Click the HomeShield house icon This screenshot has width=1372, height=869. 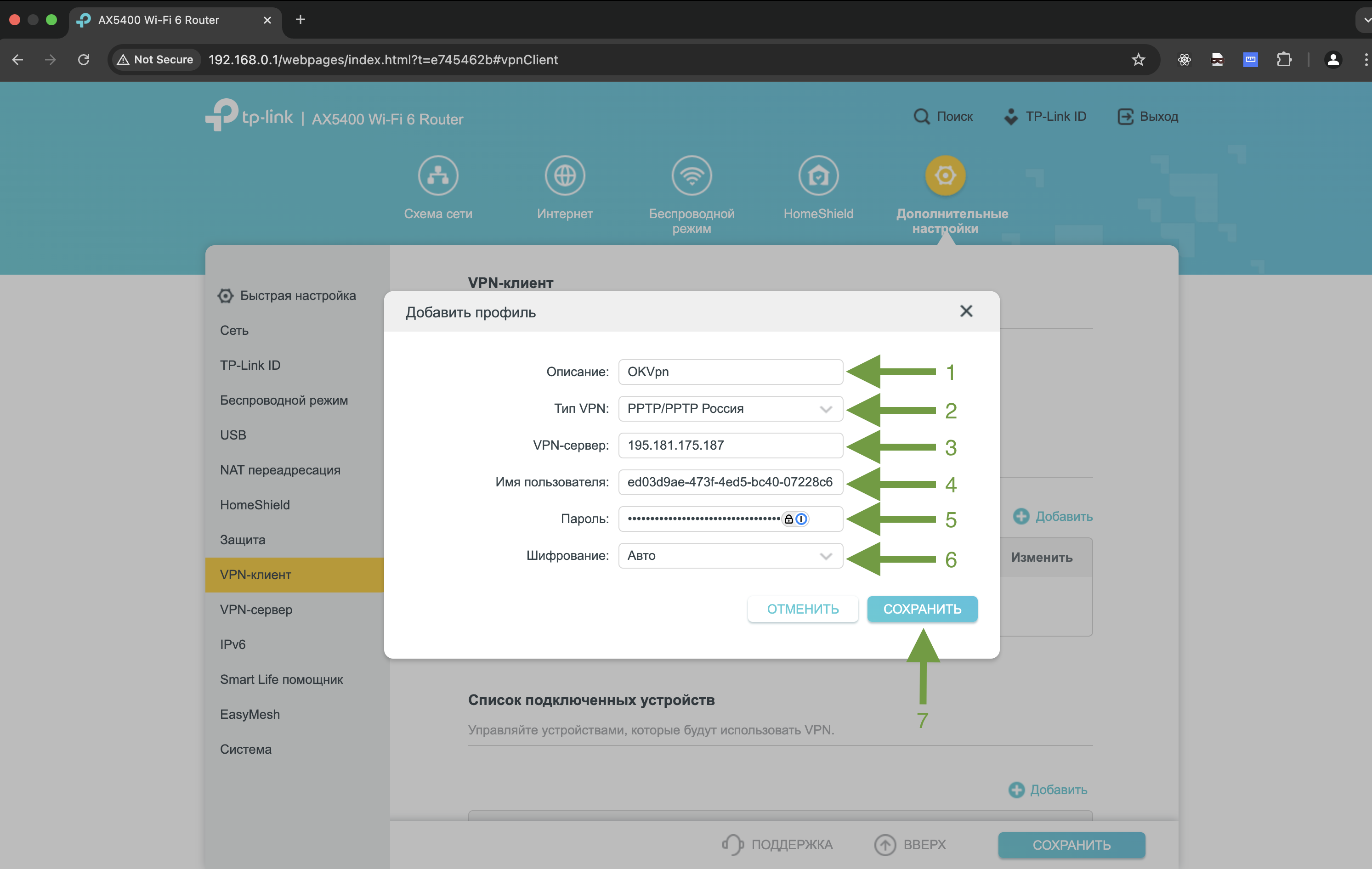pyautogui.click(x=818, y=175)
